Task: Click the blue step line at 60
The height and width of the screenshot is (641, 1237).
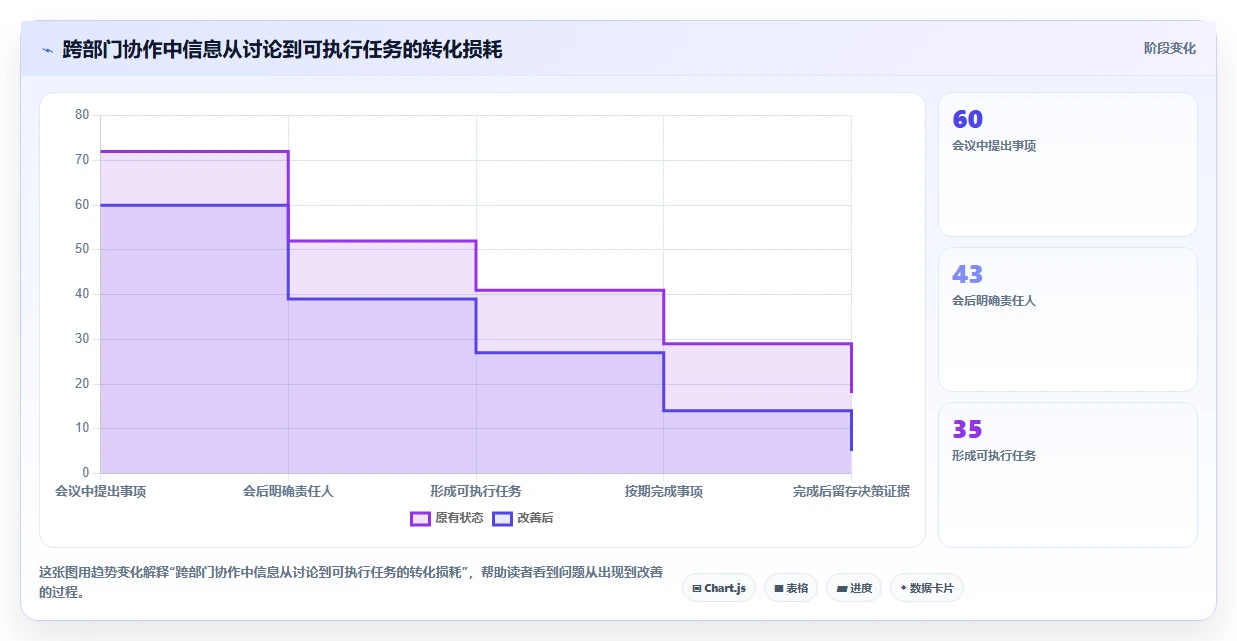Action: [194, 205]
